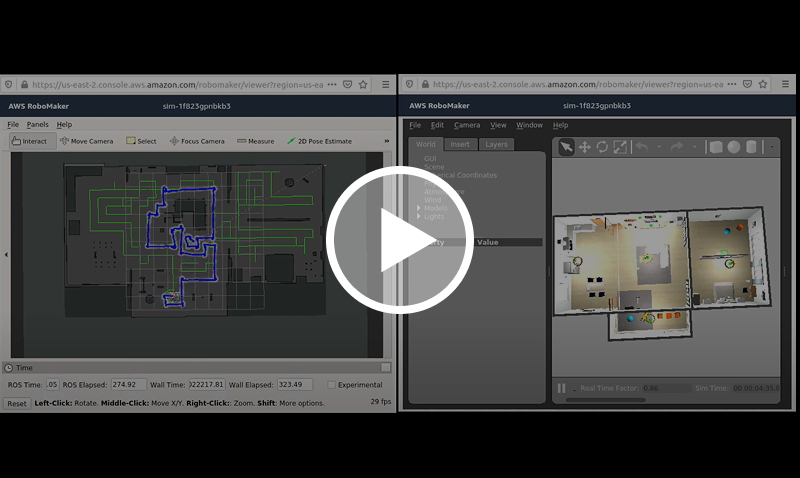The width and height of the screenshot is (800, 478).
Task: Switch to the World tab
Action: coord(426,144)
